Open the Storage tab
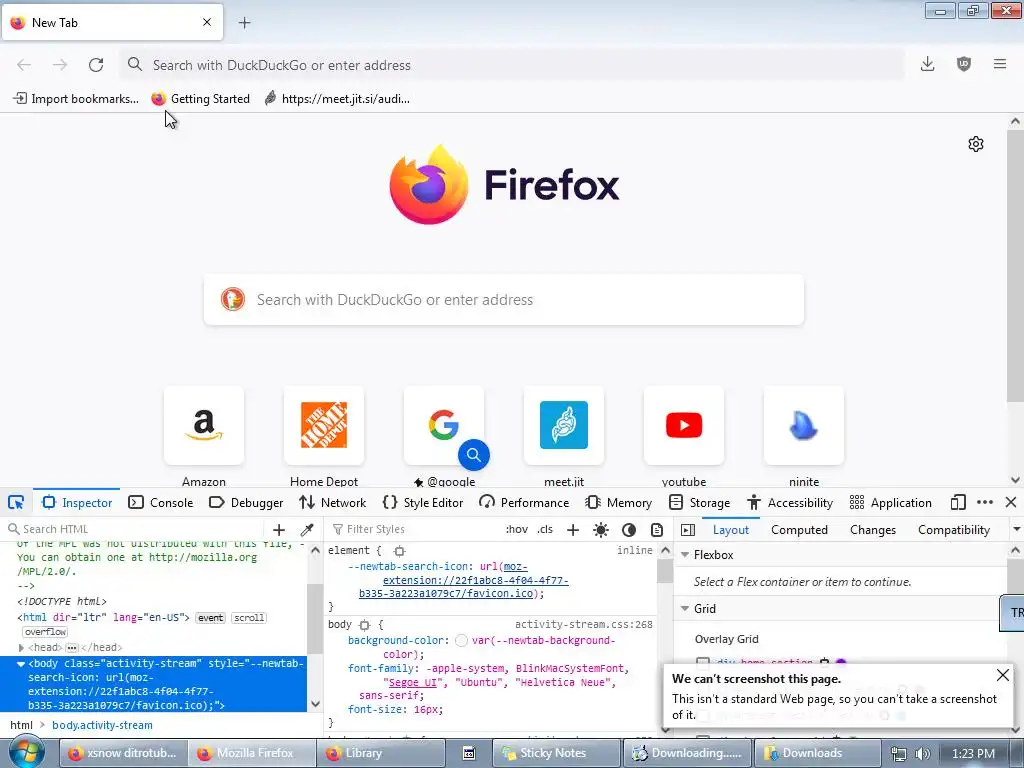The width and height of the screenshot is (1024, 768). 699,502
